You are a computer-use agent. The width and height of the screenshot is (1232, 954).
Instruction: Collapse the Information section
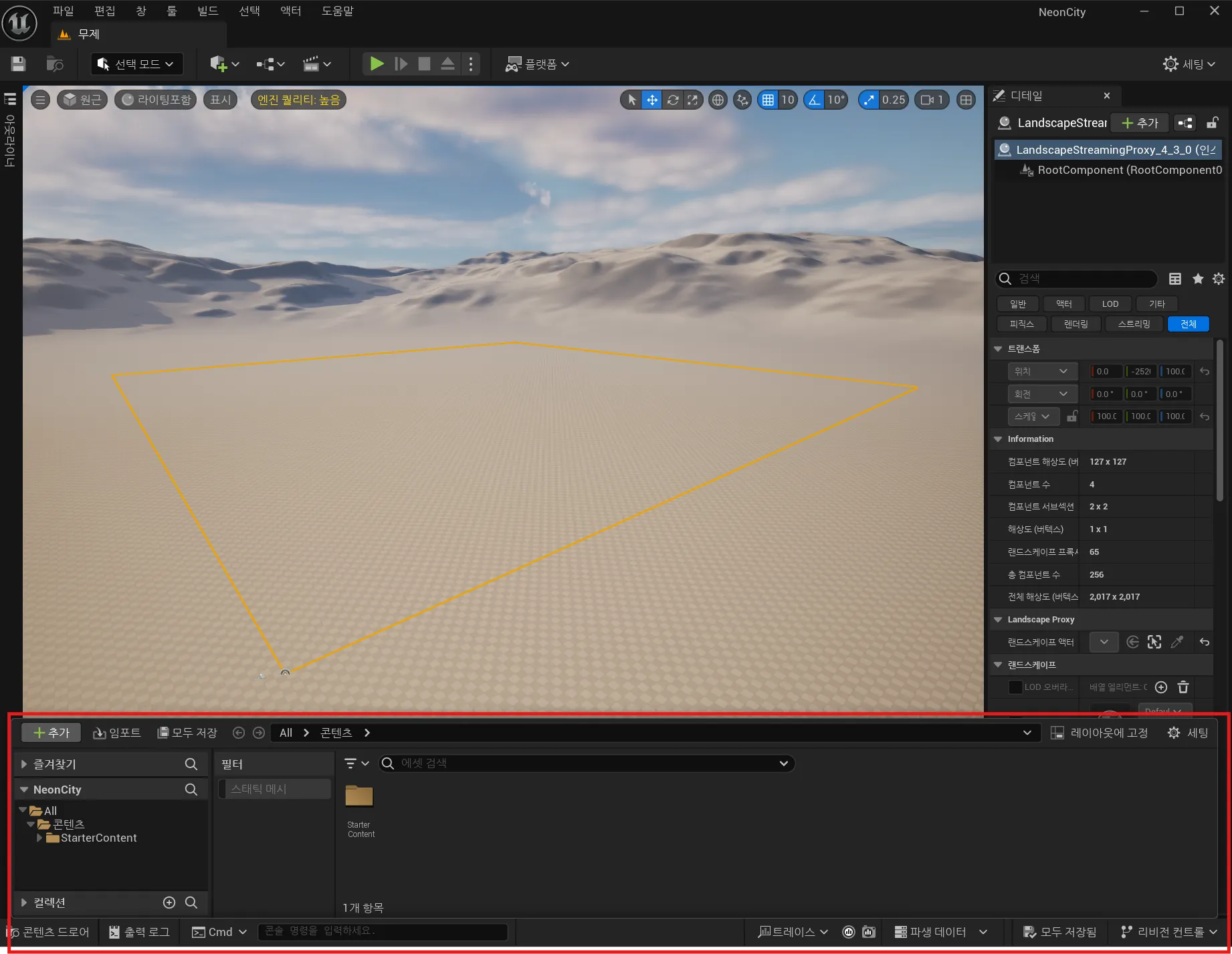click(x=998, y=439)
